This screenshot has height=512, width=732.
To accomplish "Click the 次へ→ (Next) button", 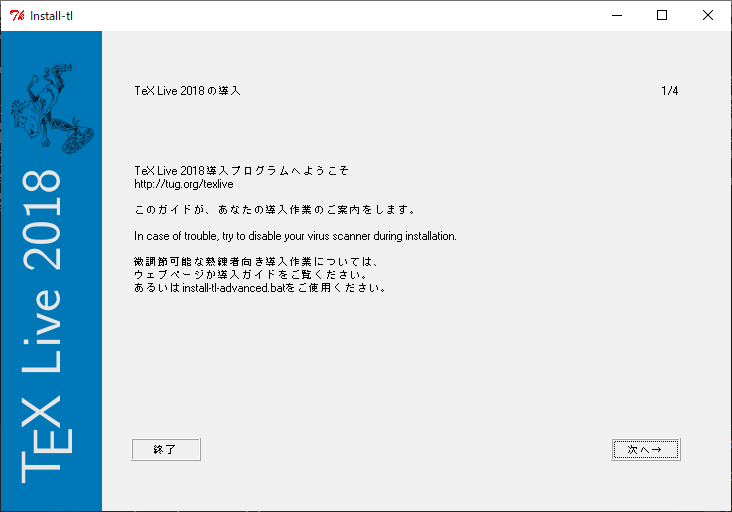I will click(x=646, y=449).
